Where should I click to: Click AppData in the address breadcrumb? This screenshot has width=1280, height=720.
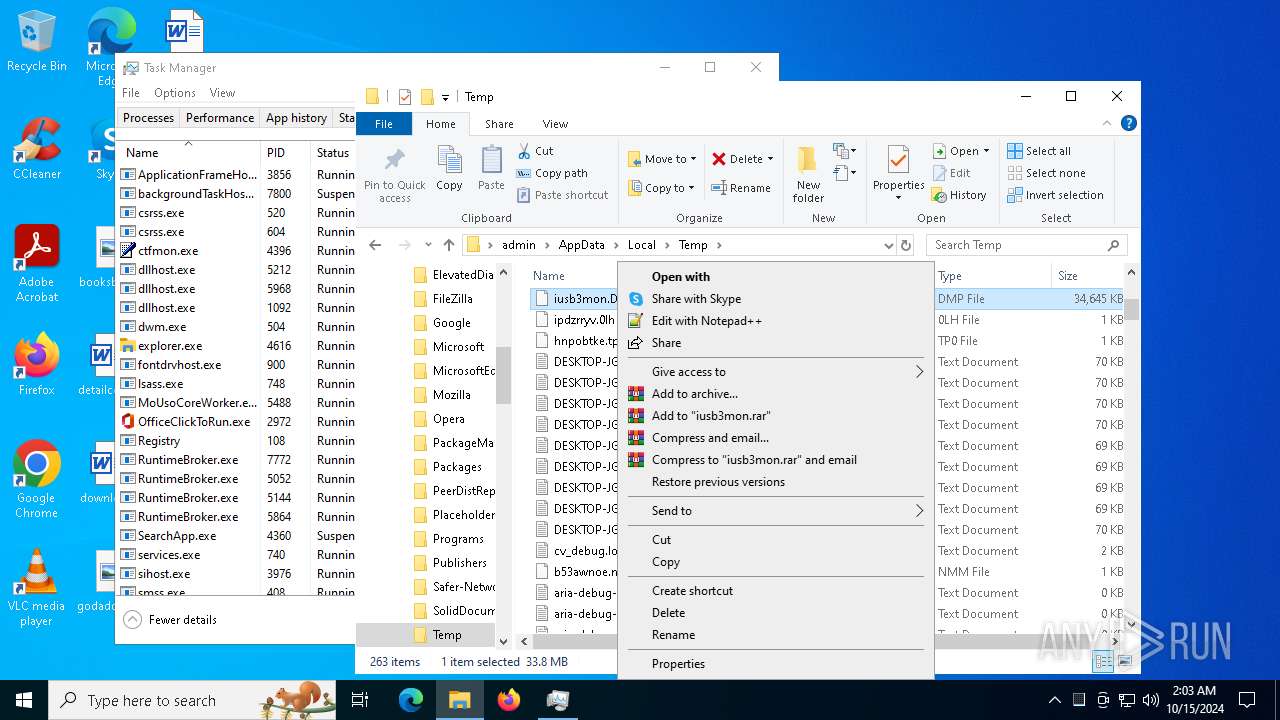[x=581, y=245]
